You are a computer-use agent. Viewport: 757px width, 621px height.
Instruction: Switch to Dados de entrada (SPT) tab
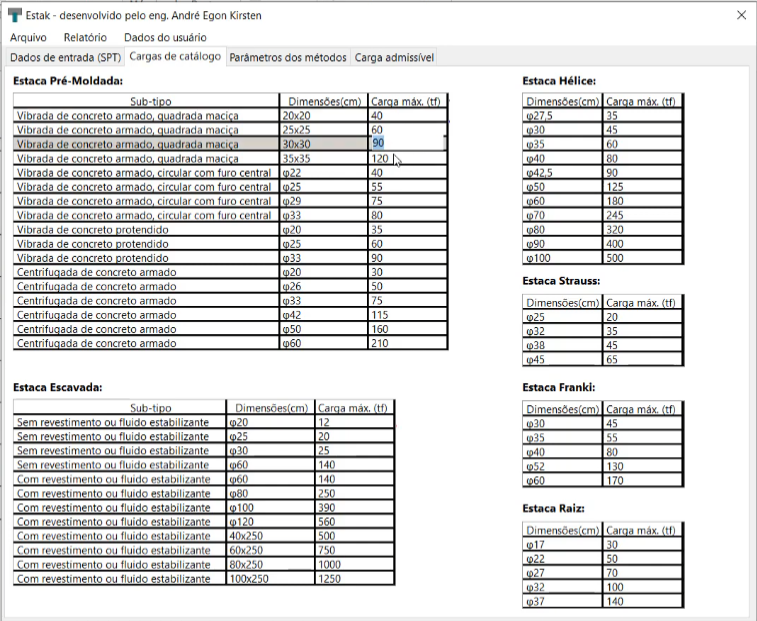pyautogui.click(x=66, y=57)
